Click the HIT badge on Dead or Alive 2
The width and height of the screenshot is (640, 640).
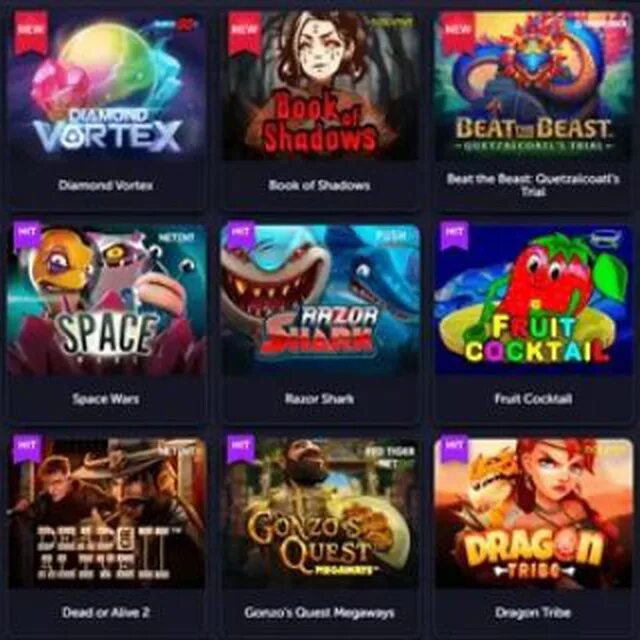tap(27, 448)
